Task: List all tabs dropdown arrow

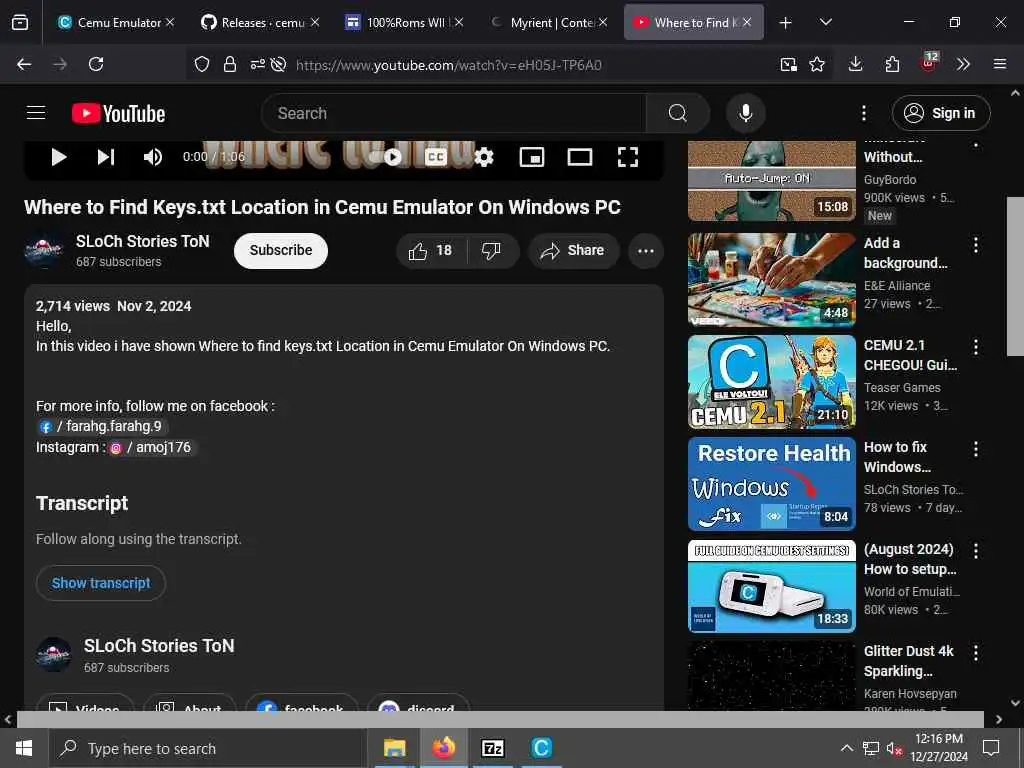Action: 825,22
